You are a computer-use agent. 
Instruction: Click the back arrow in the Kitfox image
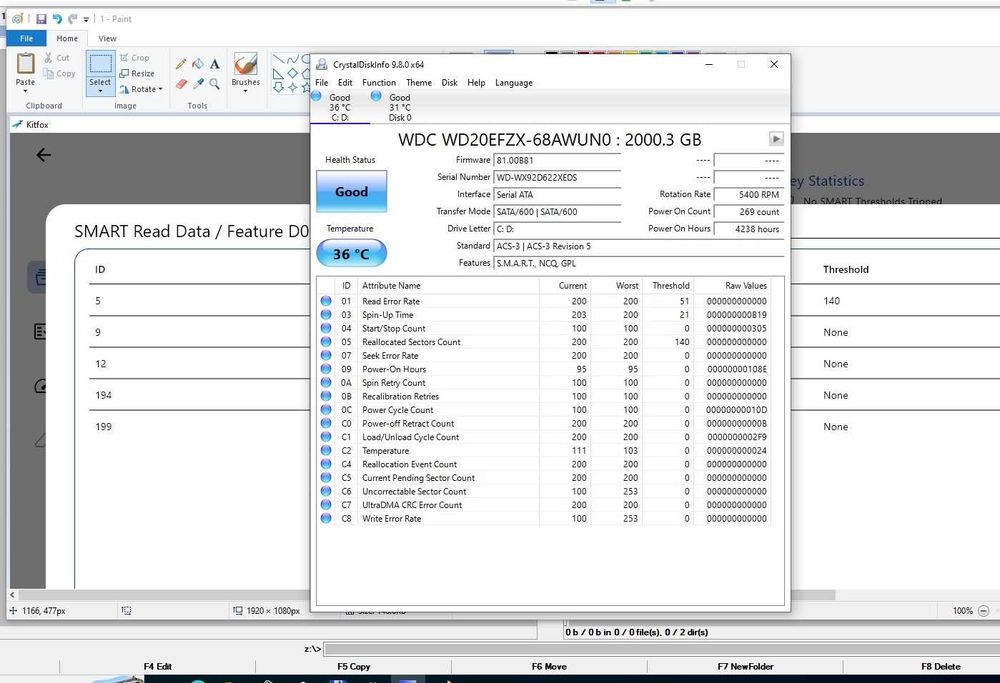43,155
